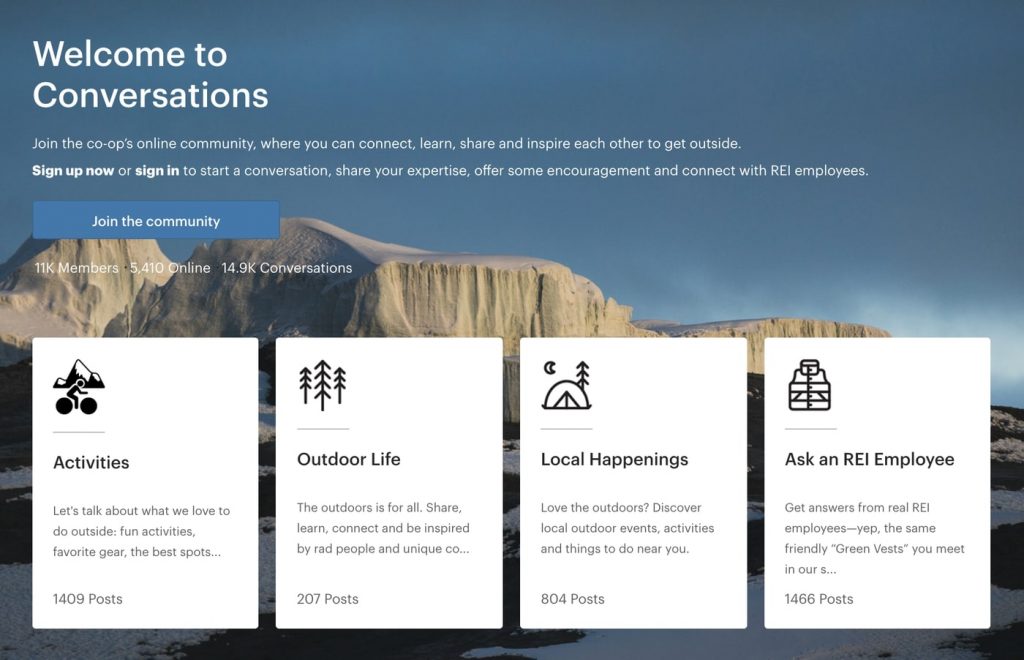Open the Ask an REI Employee vest icon

click(x=810, y=385)
